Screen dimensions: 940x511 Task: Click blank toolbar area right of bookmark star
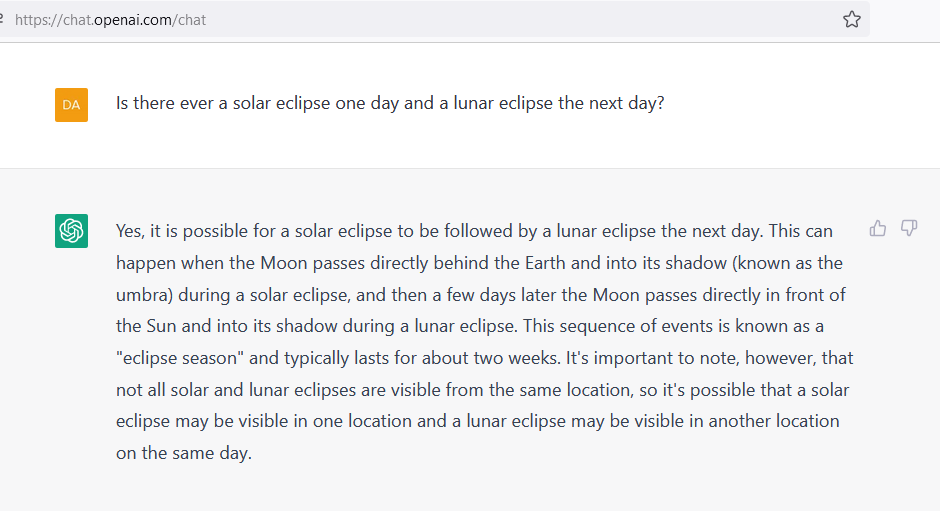(x=905, y=19)
